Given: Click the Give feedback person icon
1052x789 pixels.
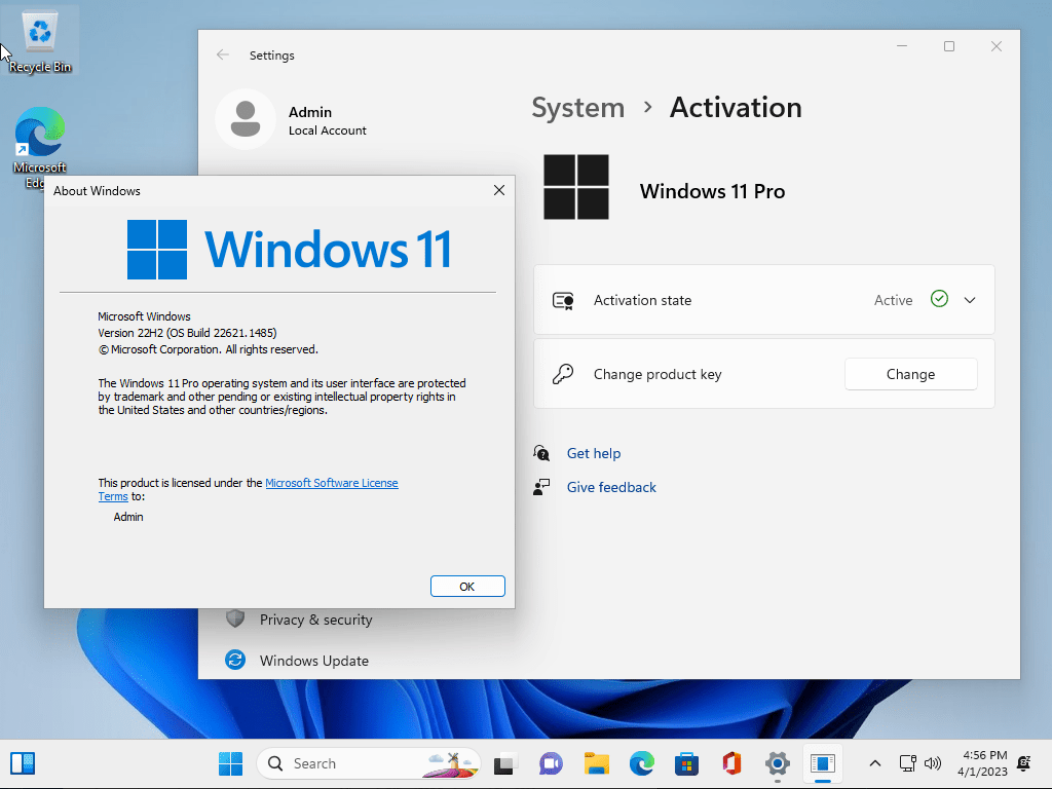Looking at the screenshot, I should pyautogui.click(x=541, y=487).
